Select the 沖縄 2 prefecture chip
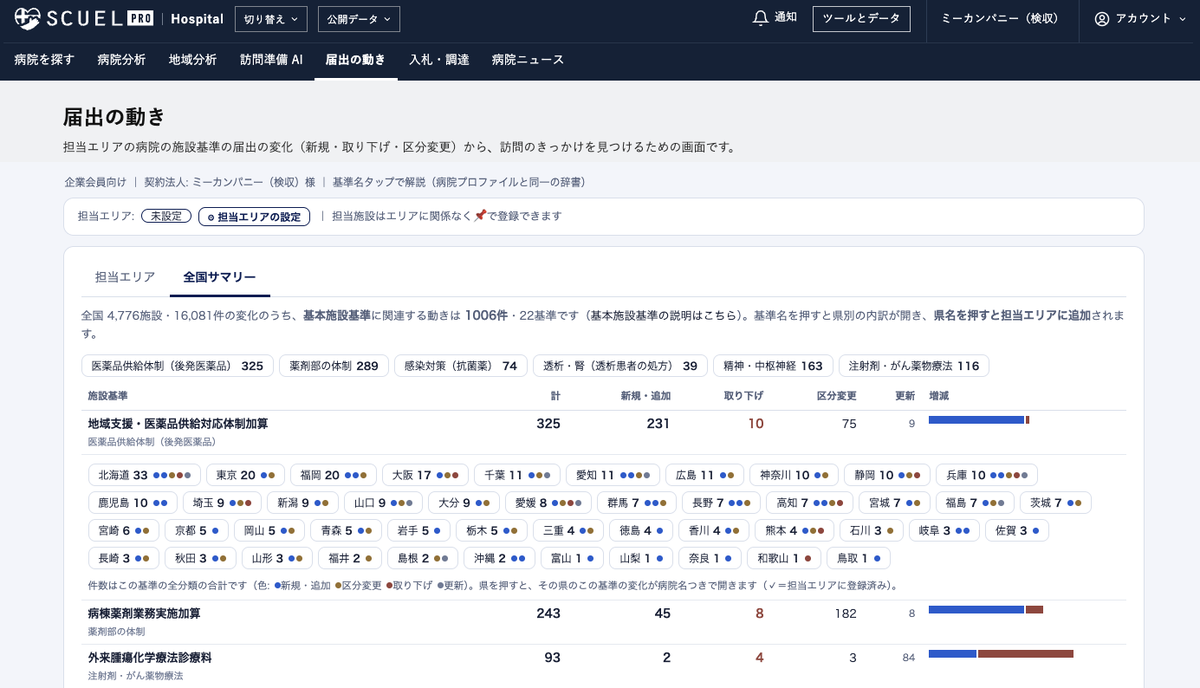Screen dimensions: 1200x688 tap(497, 559)
